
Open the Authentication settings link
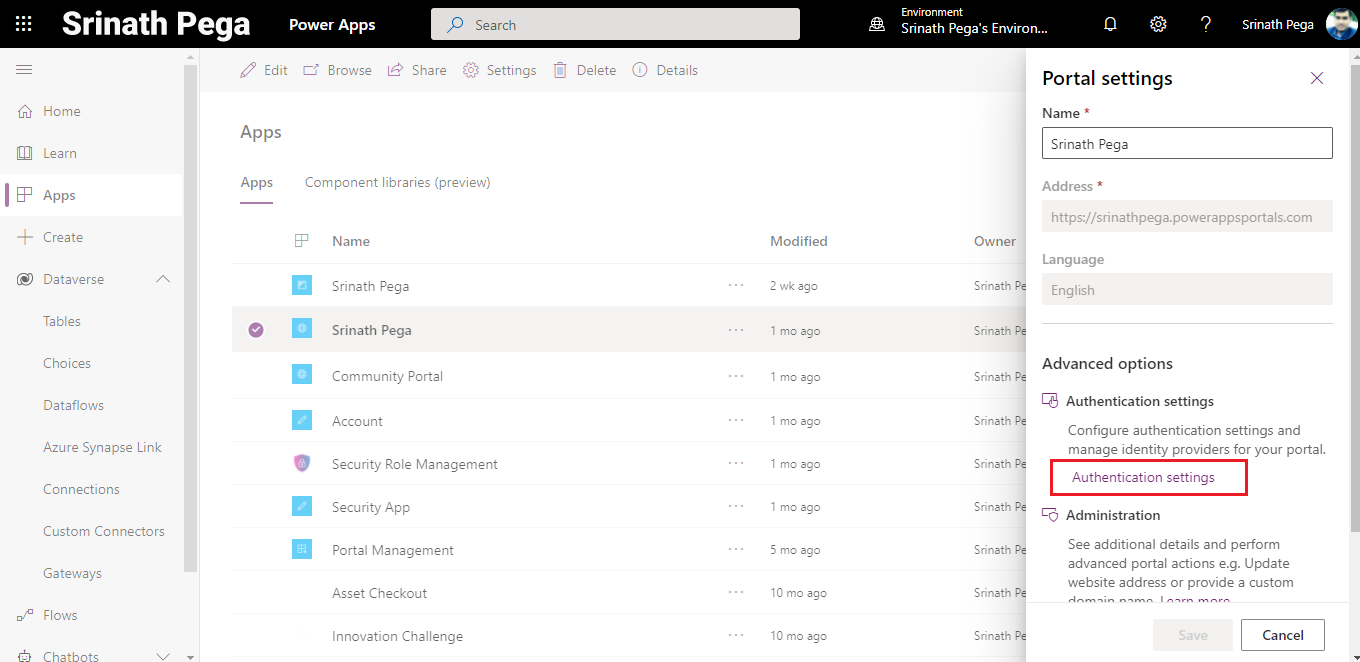tap(1143, 478)
